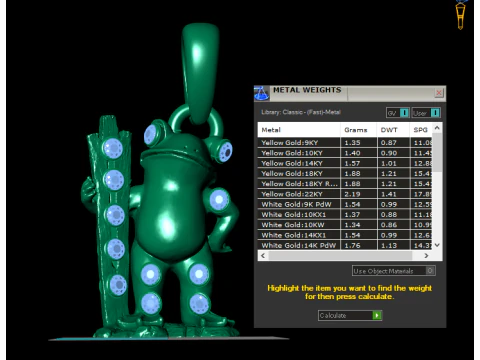Viewport: 480px width, 360px height.
Task: Select the White Gold:9K PdW row
Action: (345, 204)
